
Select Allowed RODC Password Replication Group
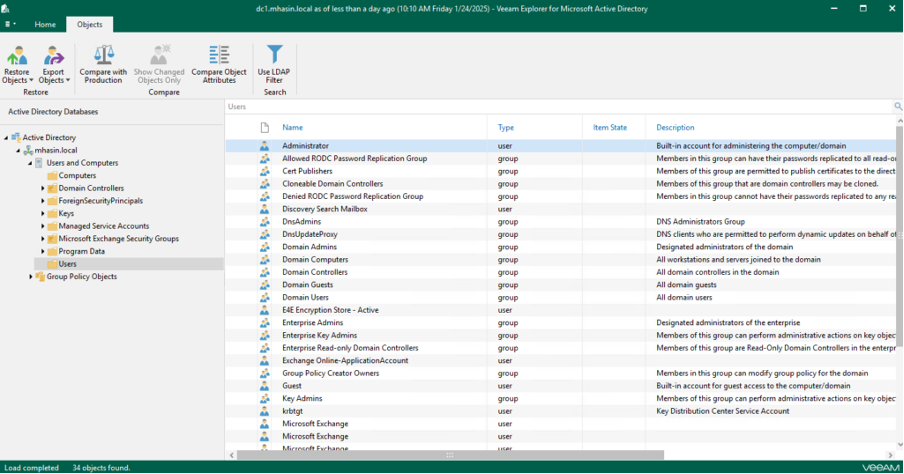tap(560, 159)
